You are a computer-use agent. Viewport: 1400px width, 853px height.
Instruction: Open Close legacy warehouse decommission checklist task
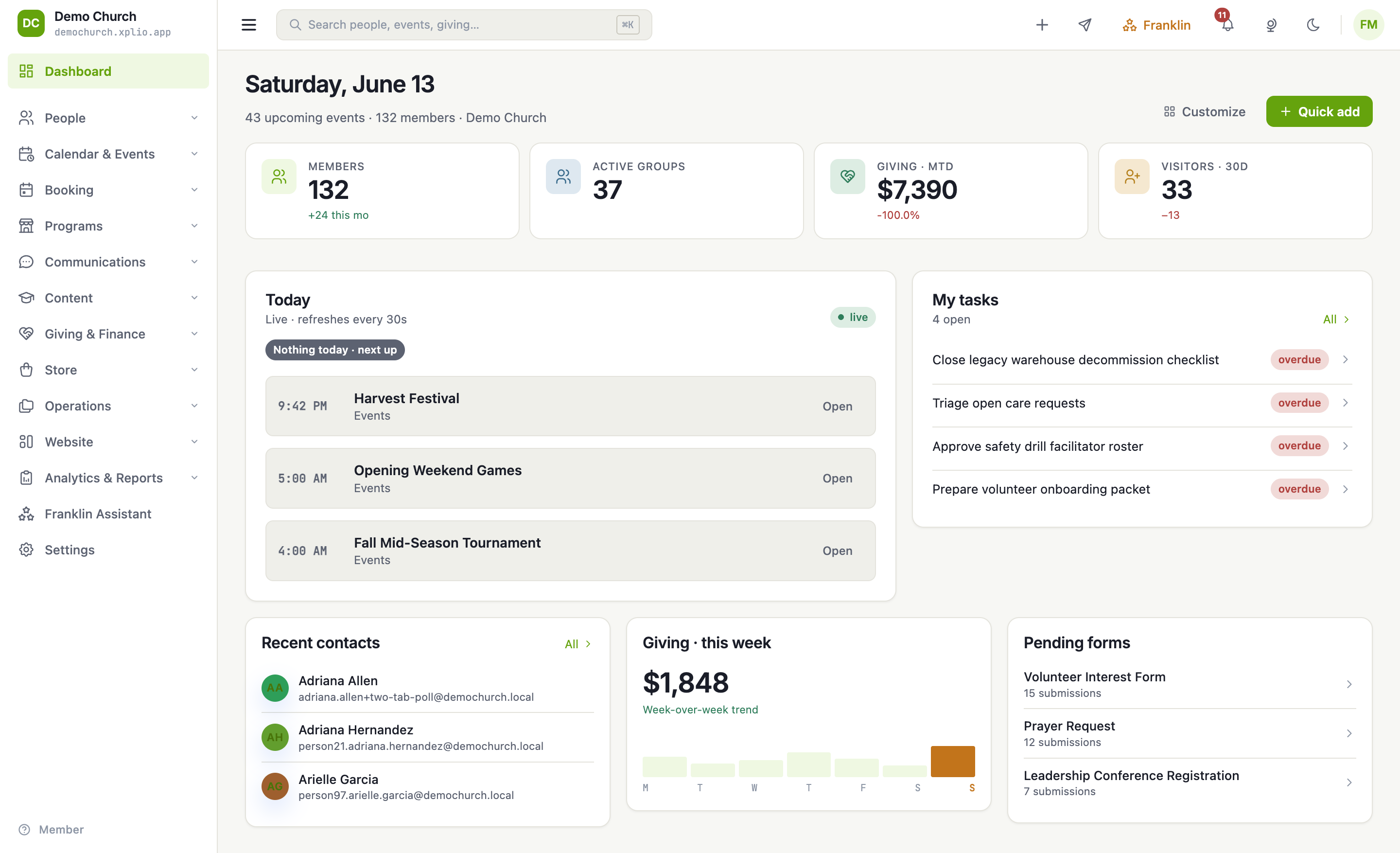tap(1141, 360)
